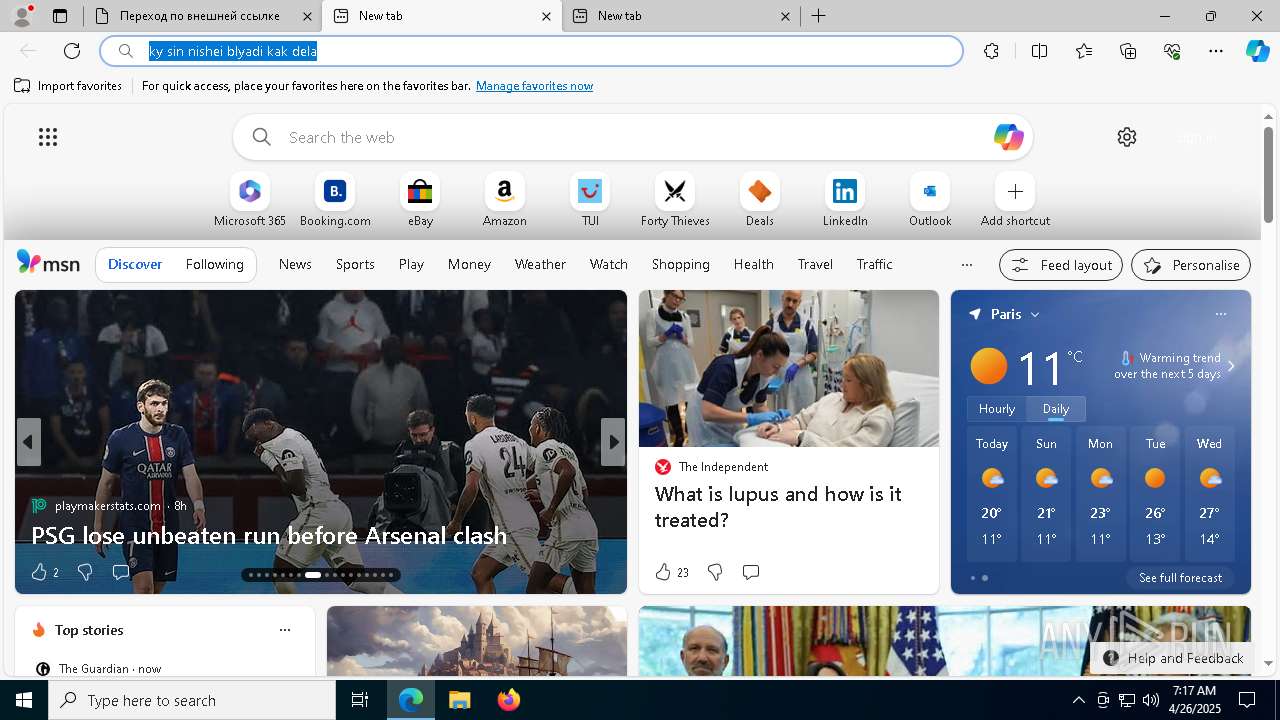The image size is (1280, 720).
Task: Switch to the Переход по внешней ссылке tab
Action: click(x=200, y=16)
